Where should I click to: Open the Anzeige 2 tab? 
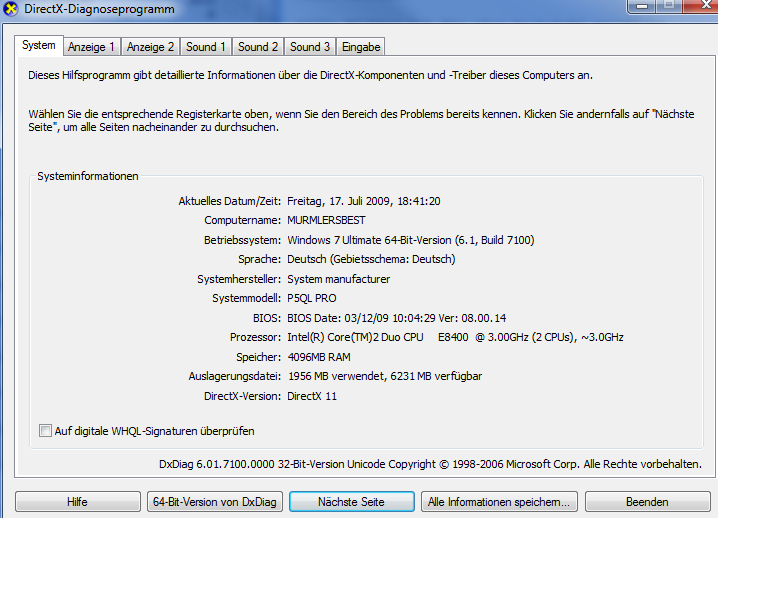[x=150, y=47]
